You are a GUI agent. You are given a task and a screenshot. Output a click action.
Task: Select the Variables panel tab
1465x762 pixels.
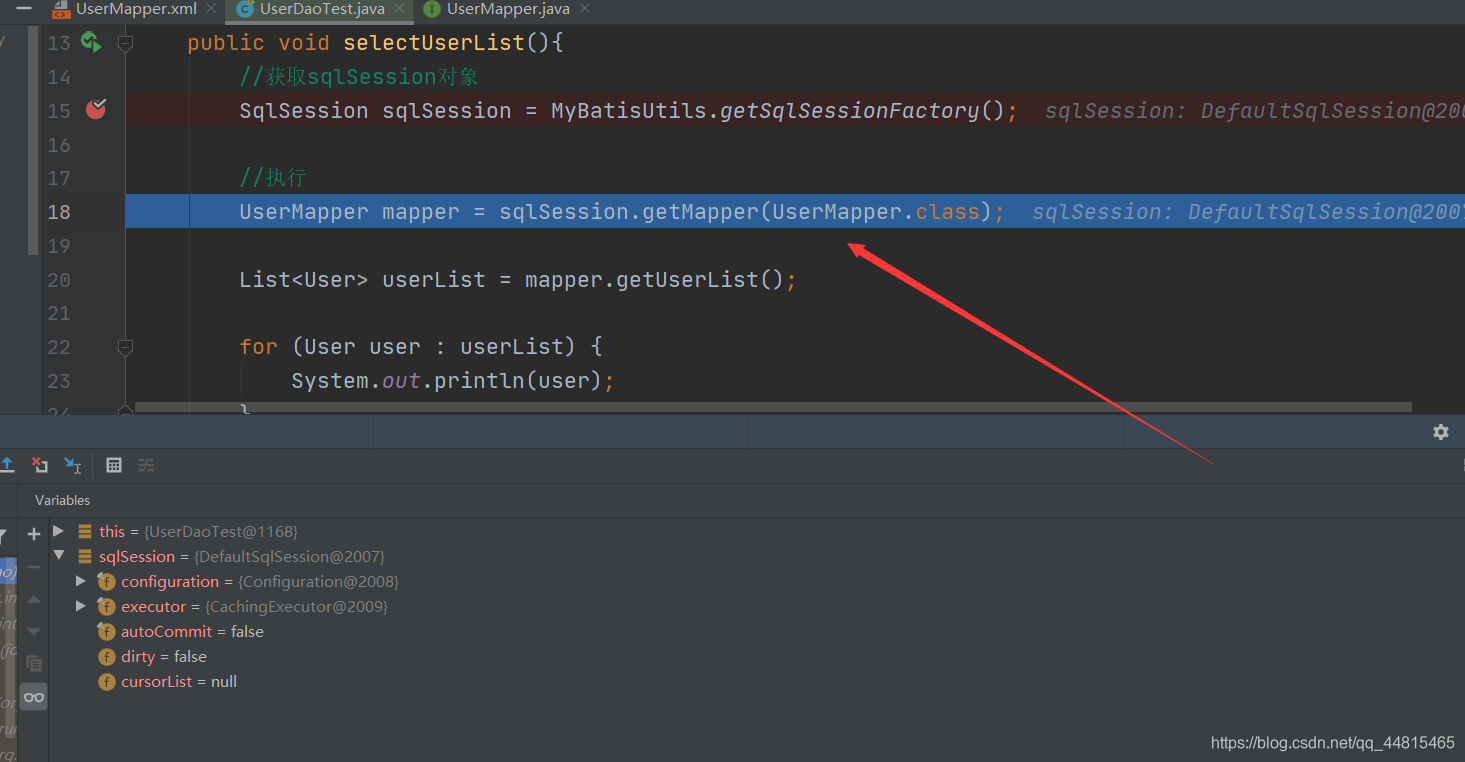click(x=62, y=500)
